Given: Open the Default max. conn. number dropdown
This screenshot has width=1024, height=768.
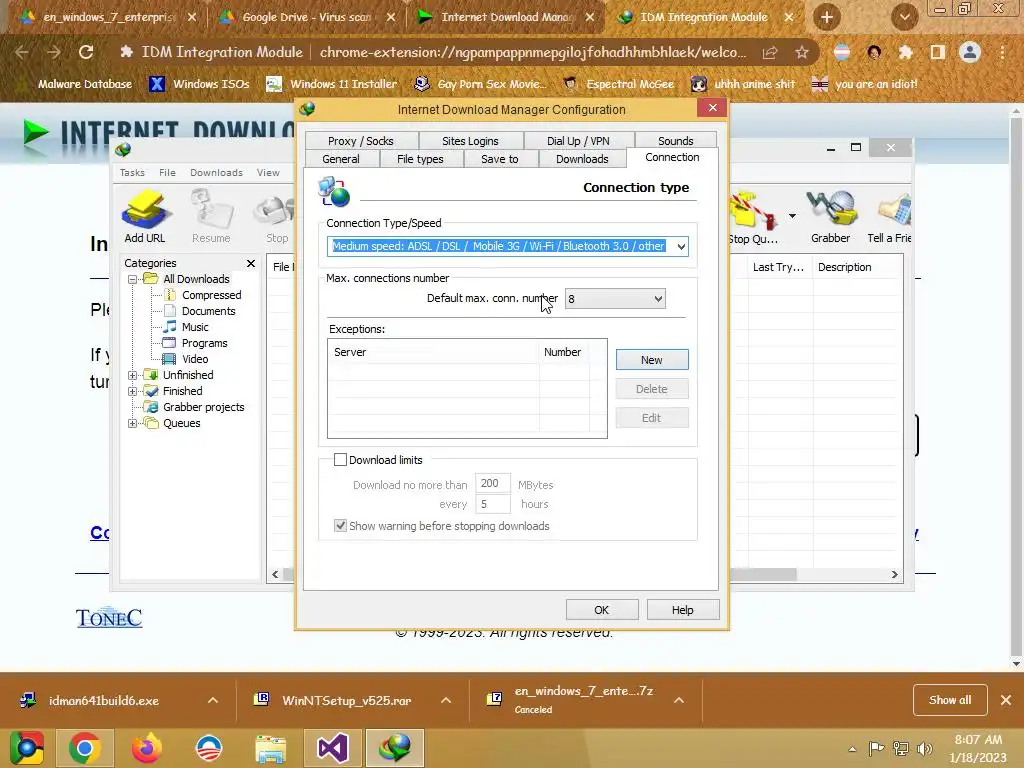Looking at the screenshot, I should point(615,298).
